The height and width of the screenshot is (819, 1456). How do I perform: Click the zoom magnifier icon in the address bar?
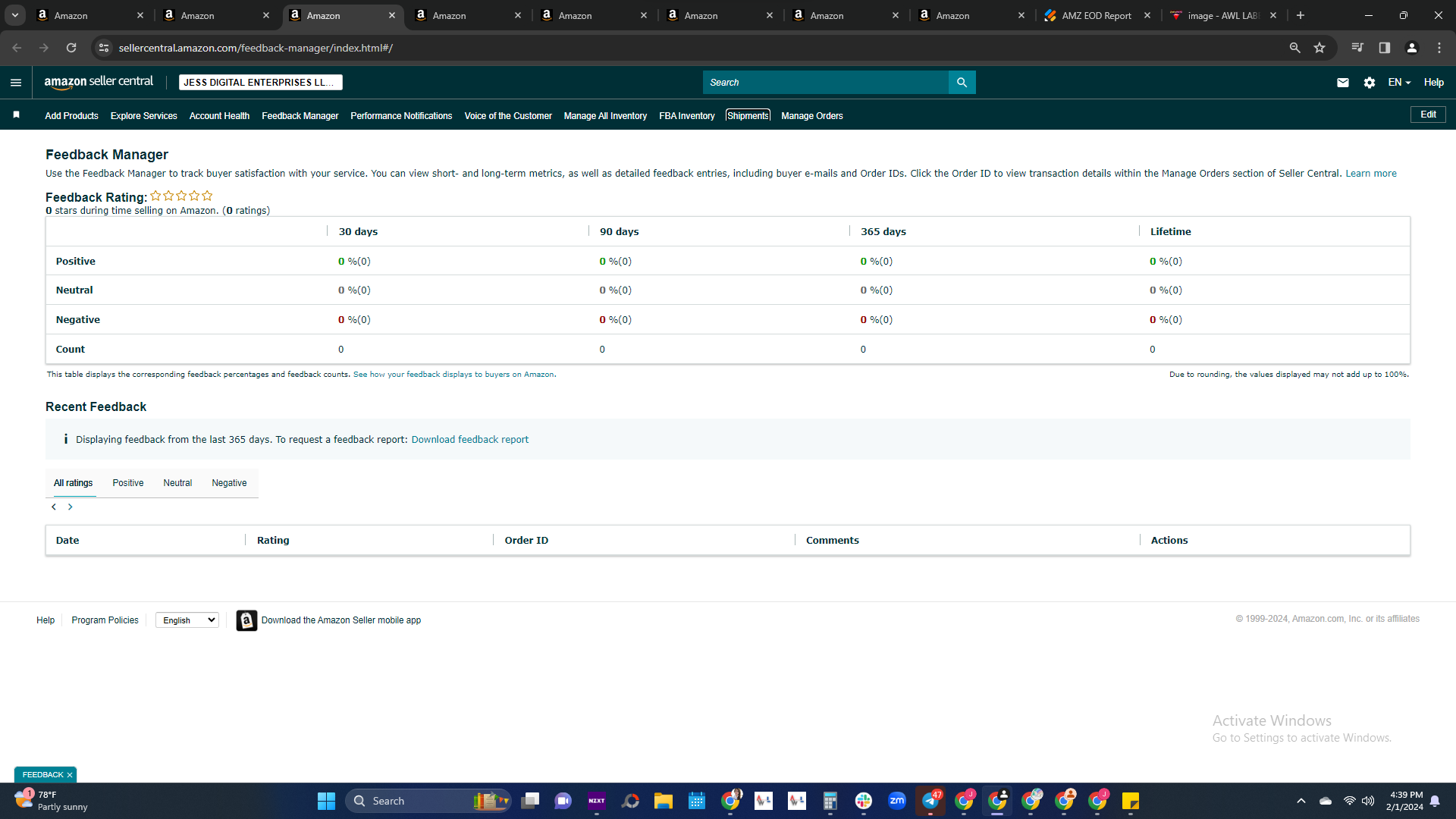(1294, 48)
